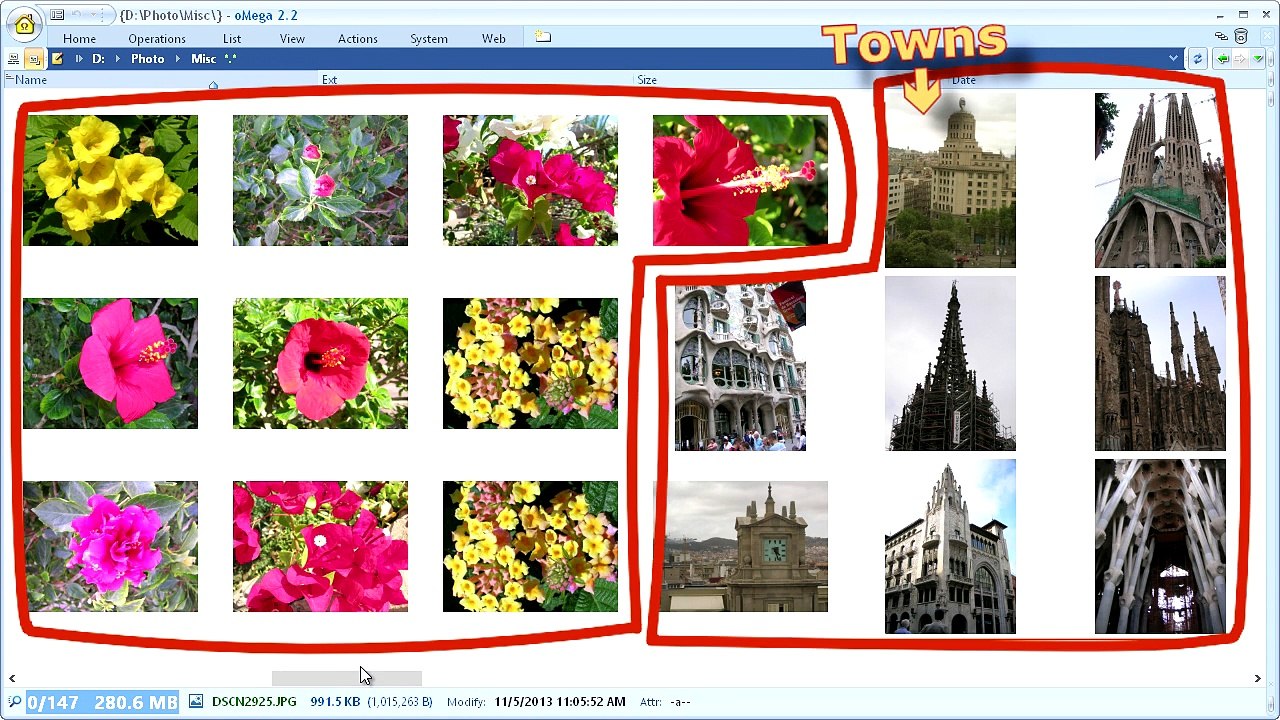Open the recycle bin icon at top right

[1241, 37]
